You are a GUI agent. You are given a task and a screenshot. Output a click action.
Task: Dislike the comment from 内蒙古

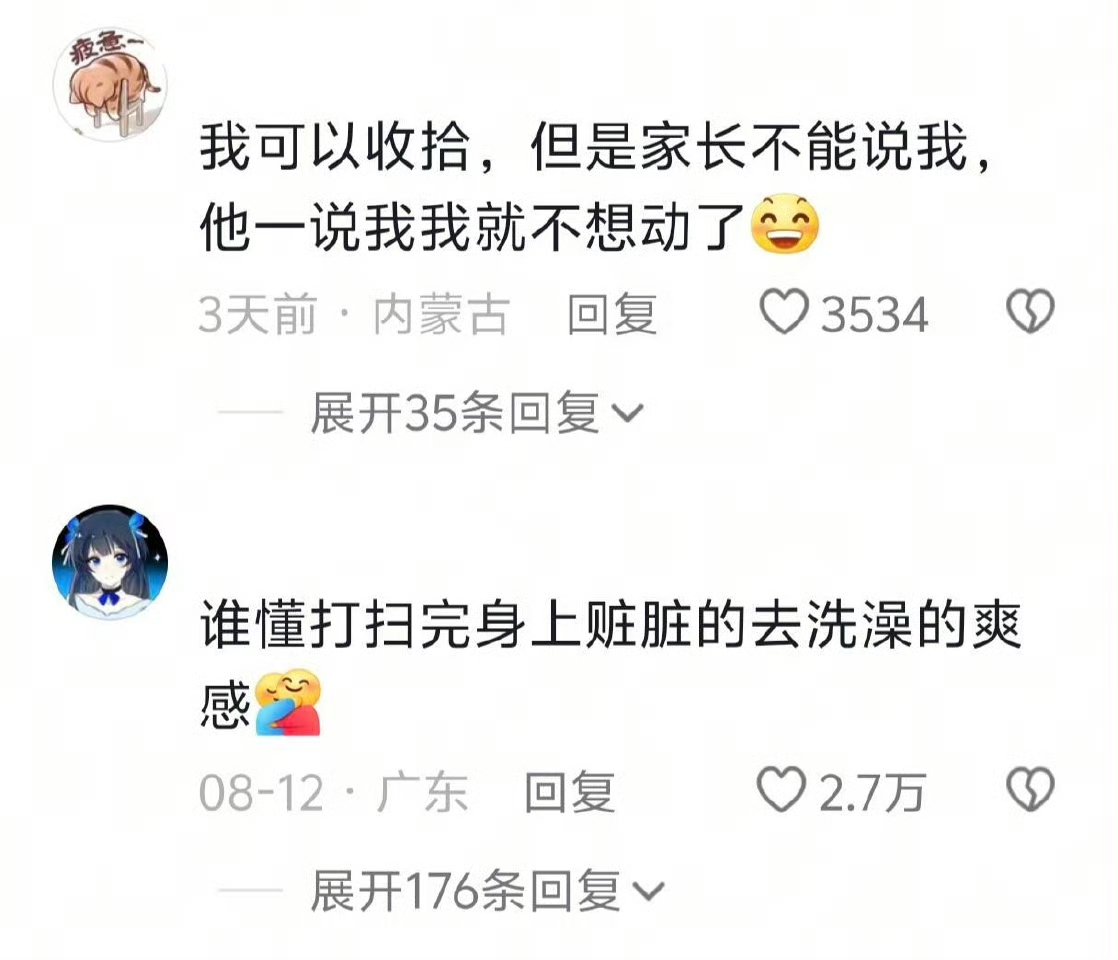coord(1030,312)
